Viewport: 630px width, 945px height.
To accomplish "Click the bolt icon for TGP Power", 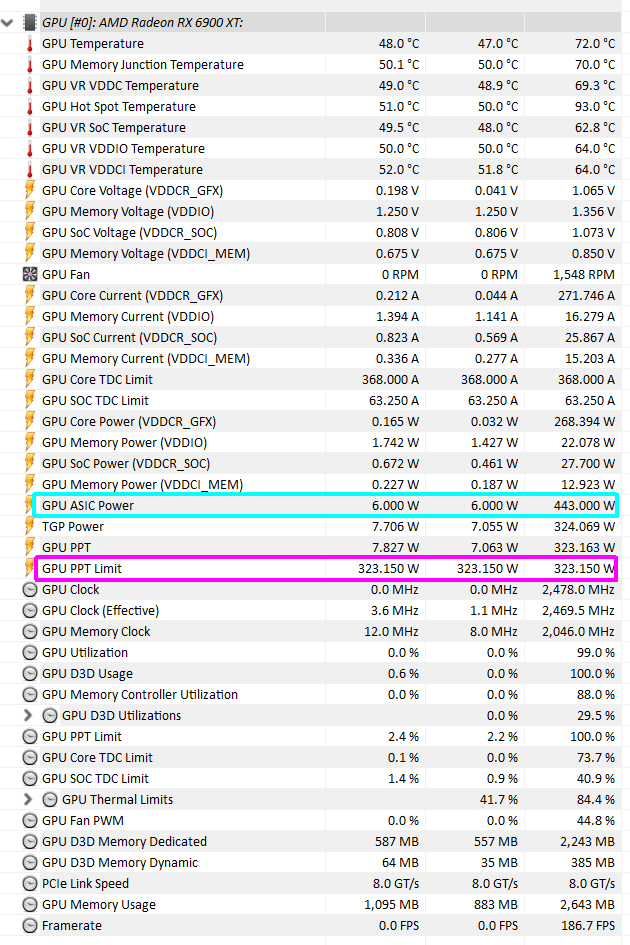I will point(30,527).
